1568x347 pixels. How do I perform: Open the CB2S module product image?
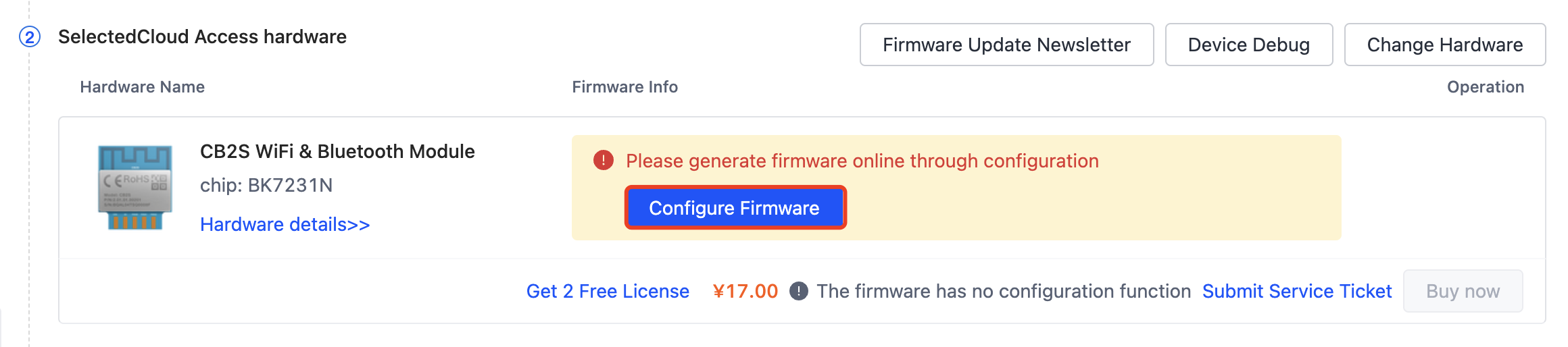pos(135,188)
